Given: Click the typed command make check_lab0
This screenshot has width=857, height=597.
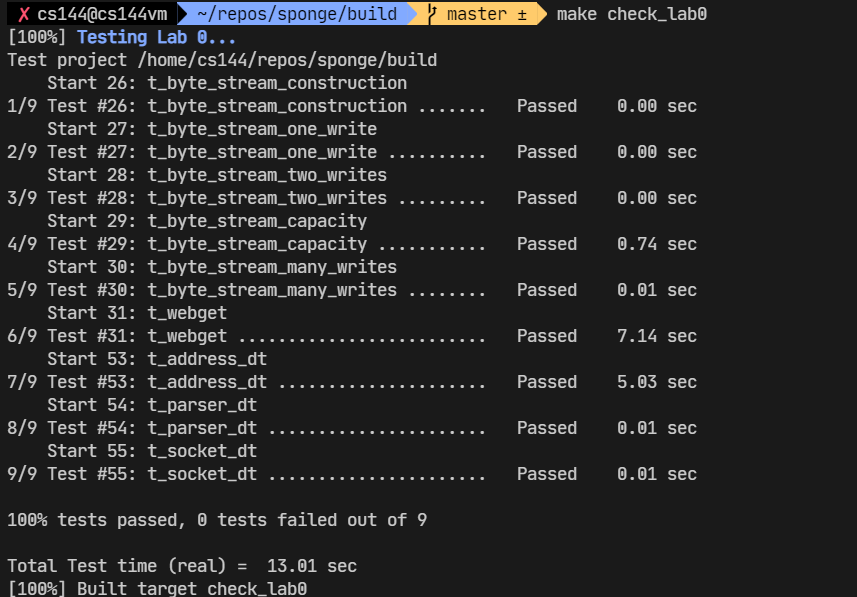Looking at the screenshot, I should 625,14.
